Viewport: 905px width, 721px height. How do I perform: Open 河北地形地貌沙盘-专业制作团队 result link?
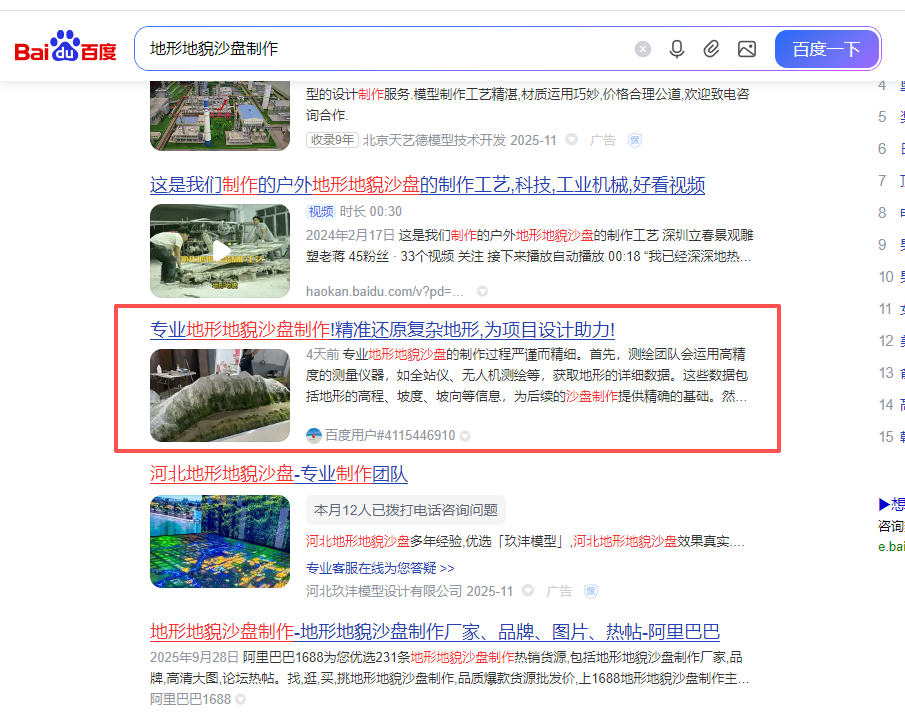pyautogui.click(x=278, y=474)
